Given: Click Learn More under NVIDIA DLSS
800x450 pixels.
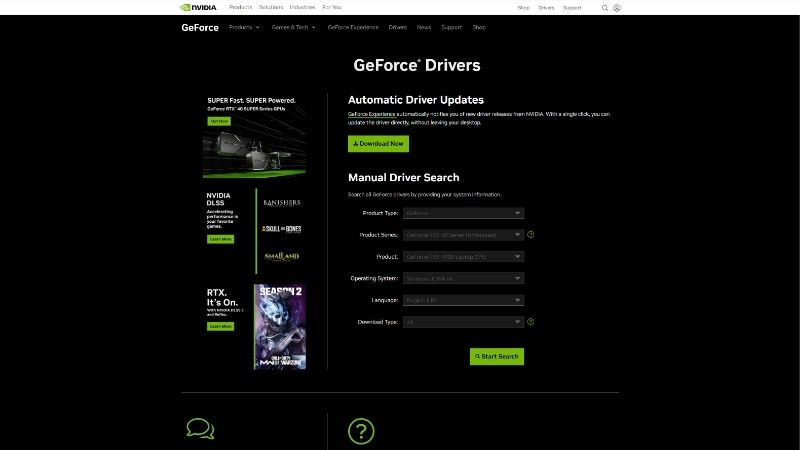Looking at the screenshot, I should [220, 239].
